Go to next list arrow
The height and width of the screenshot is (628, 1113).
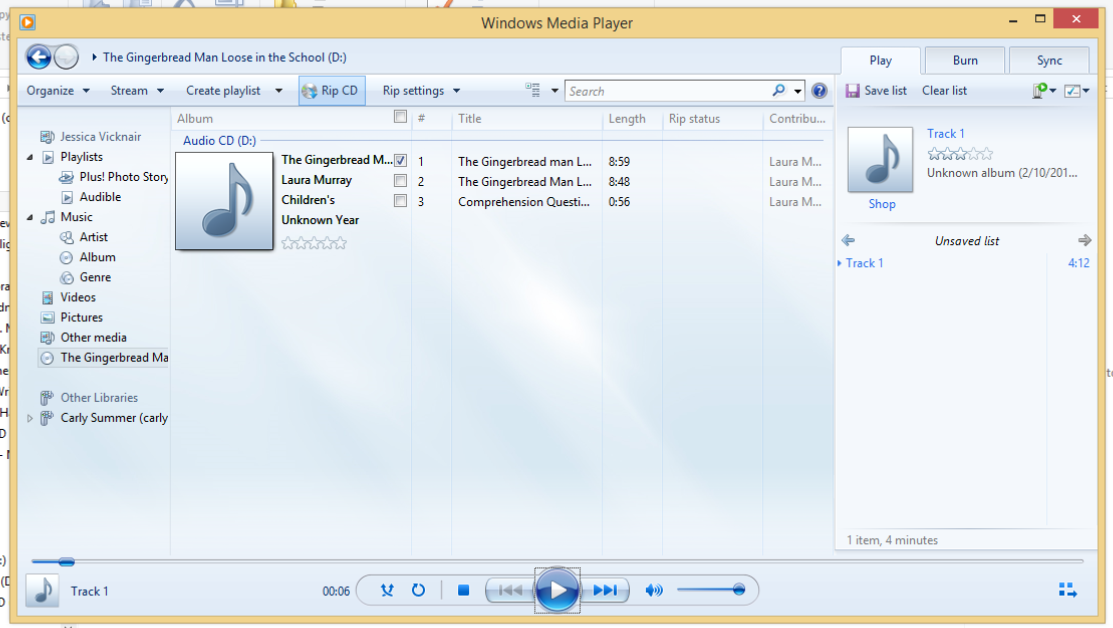[1084, 241]
